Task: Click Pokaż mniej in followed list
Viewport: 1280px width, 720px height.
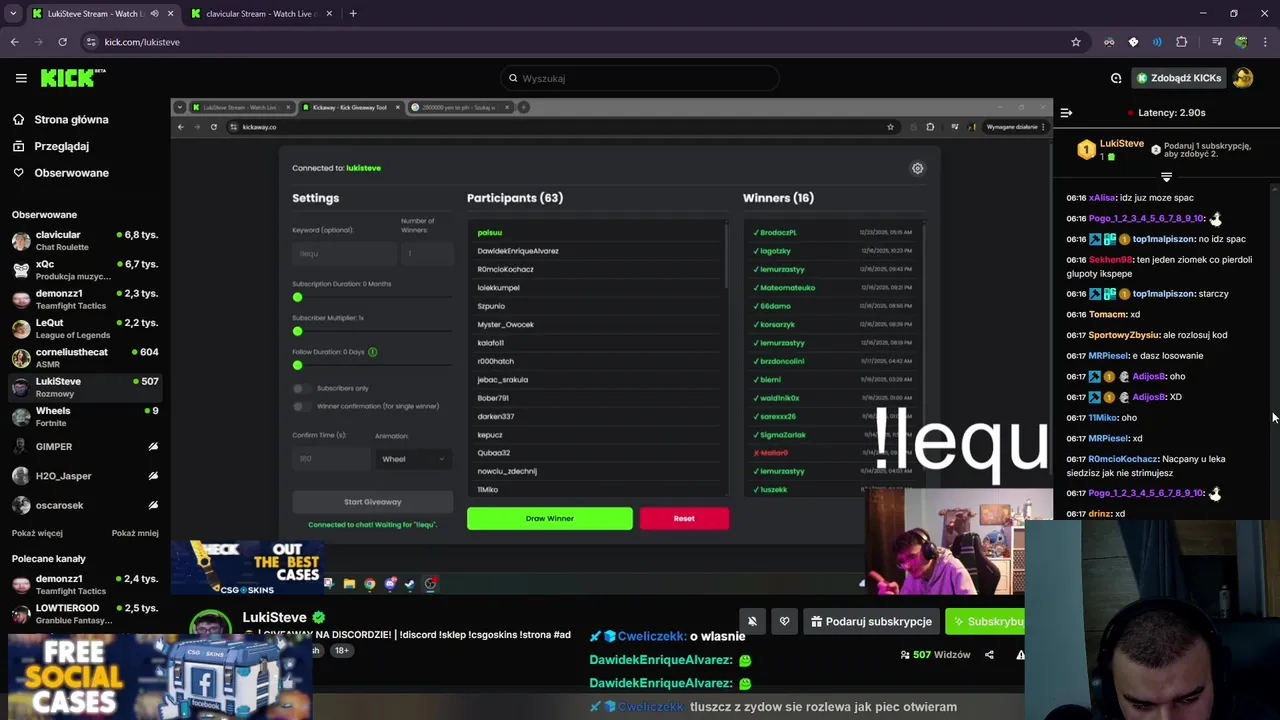Action: [x=135, y=533]
